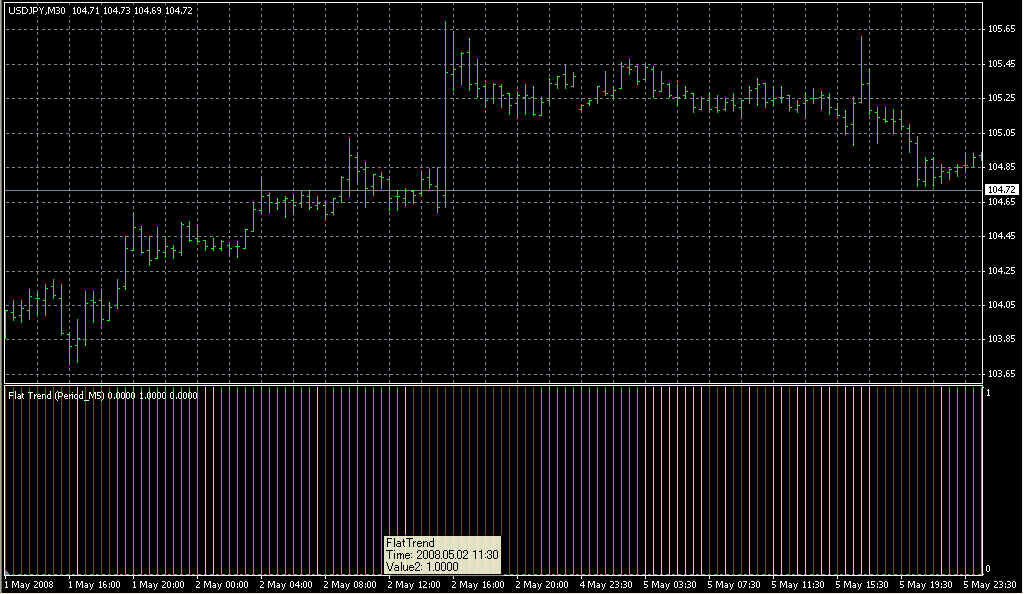Click the '1 May 20:00' time axis label
1024x594 pixels.
158,583
